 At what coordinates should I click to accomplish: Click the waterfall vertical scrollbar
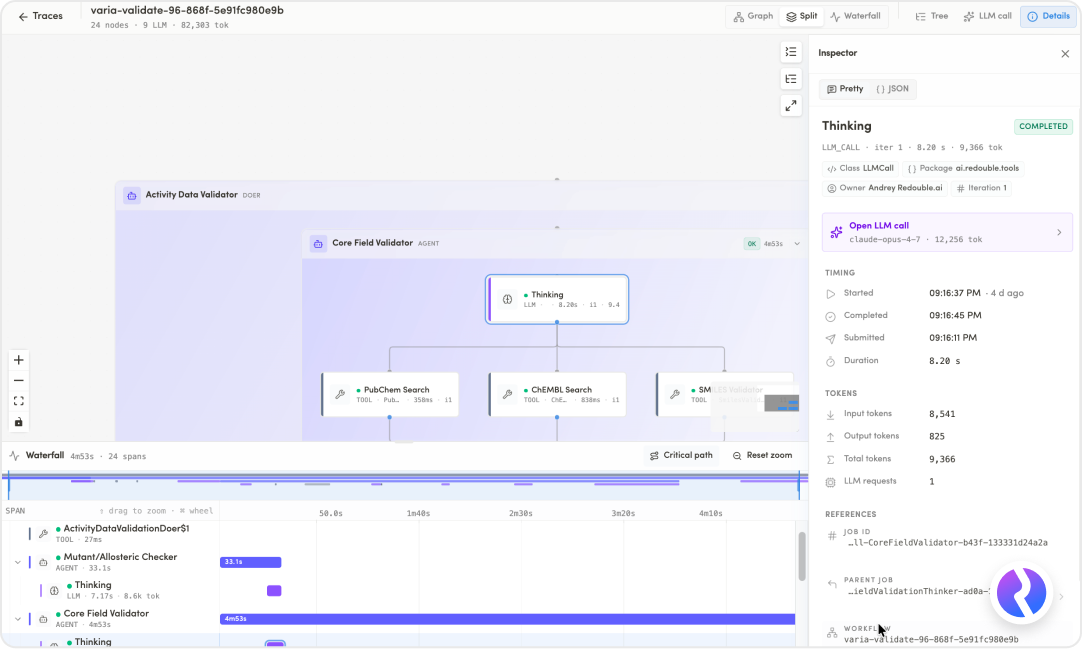tap(801, 556)
